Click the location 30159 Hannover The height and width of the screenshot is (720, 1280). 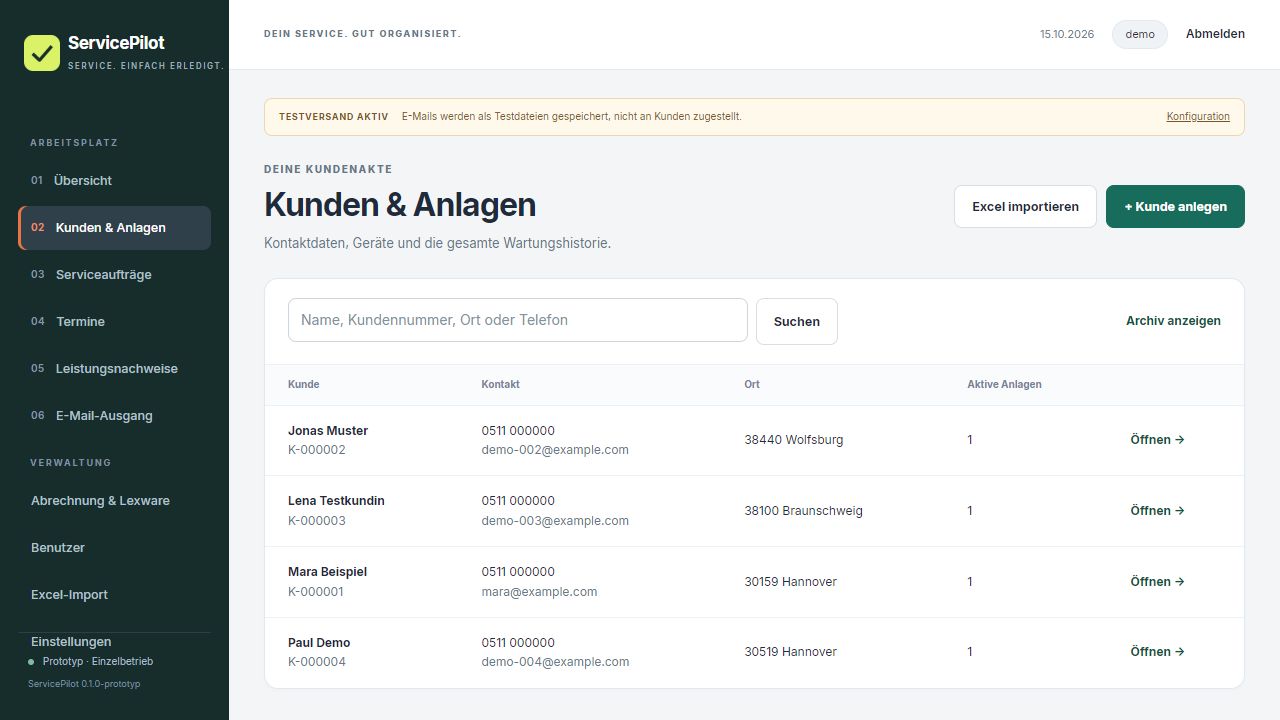[790, 582]
